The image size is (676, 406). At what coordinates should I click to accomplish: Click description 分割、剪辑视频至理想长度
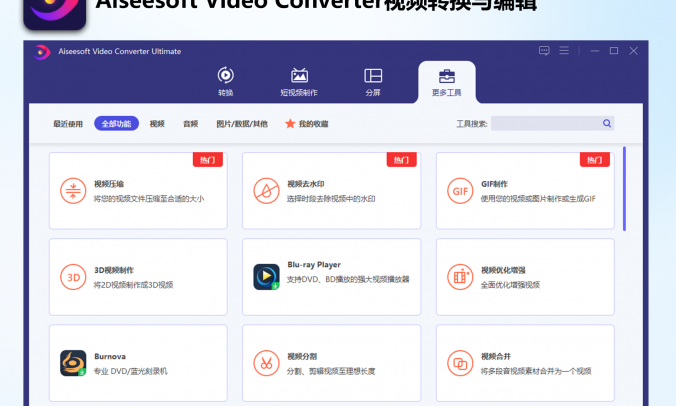click(x=331, y=371)
